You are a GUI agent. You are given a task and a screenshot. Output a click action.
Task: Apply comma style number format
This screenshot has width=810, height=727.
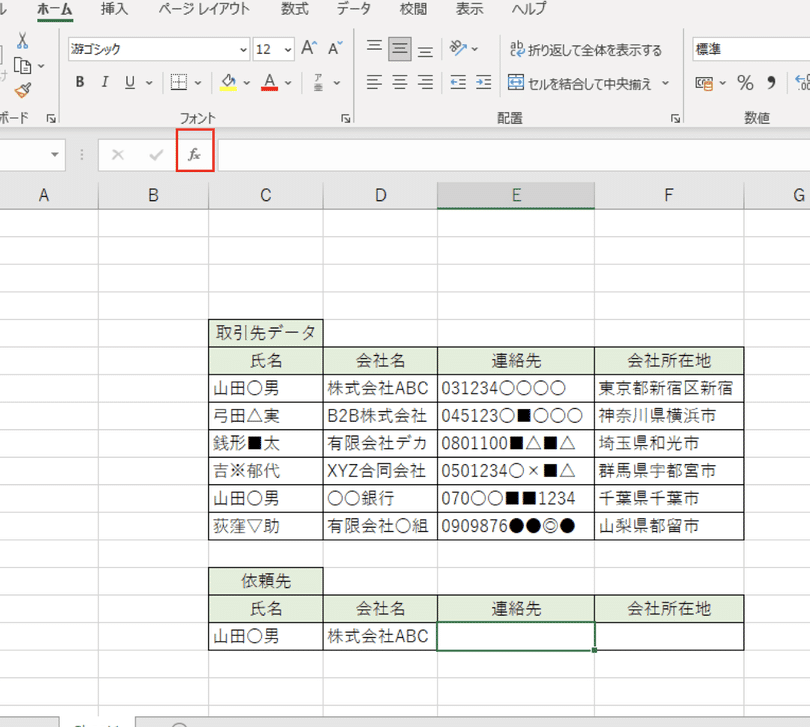click(x=771, y=82)
